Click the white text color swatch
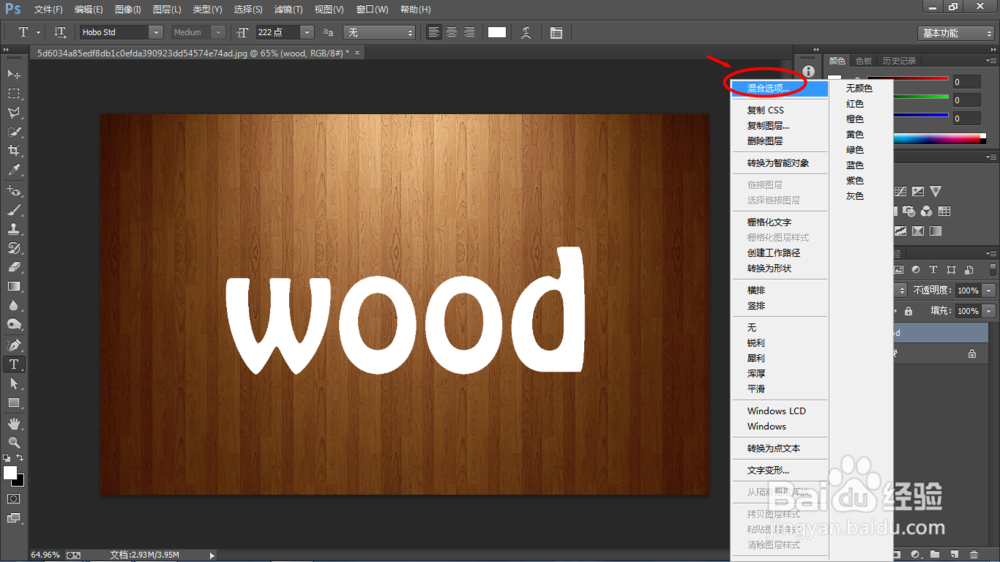Screen dimensions: 1000x562 click(497, 33)
